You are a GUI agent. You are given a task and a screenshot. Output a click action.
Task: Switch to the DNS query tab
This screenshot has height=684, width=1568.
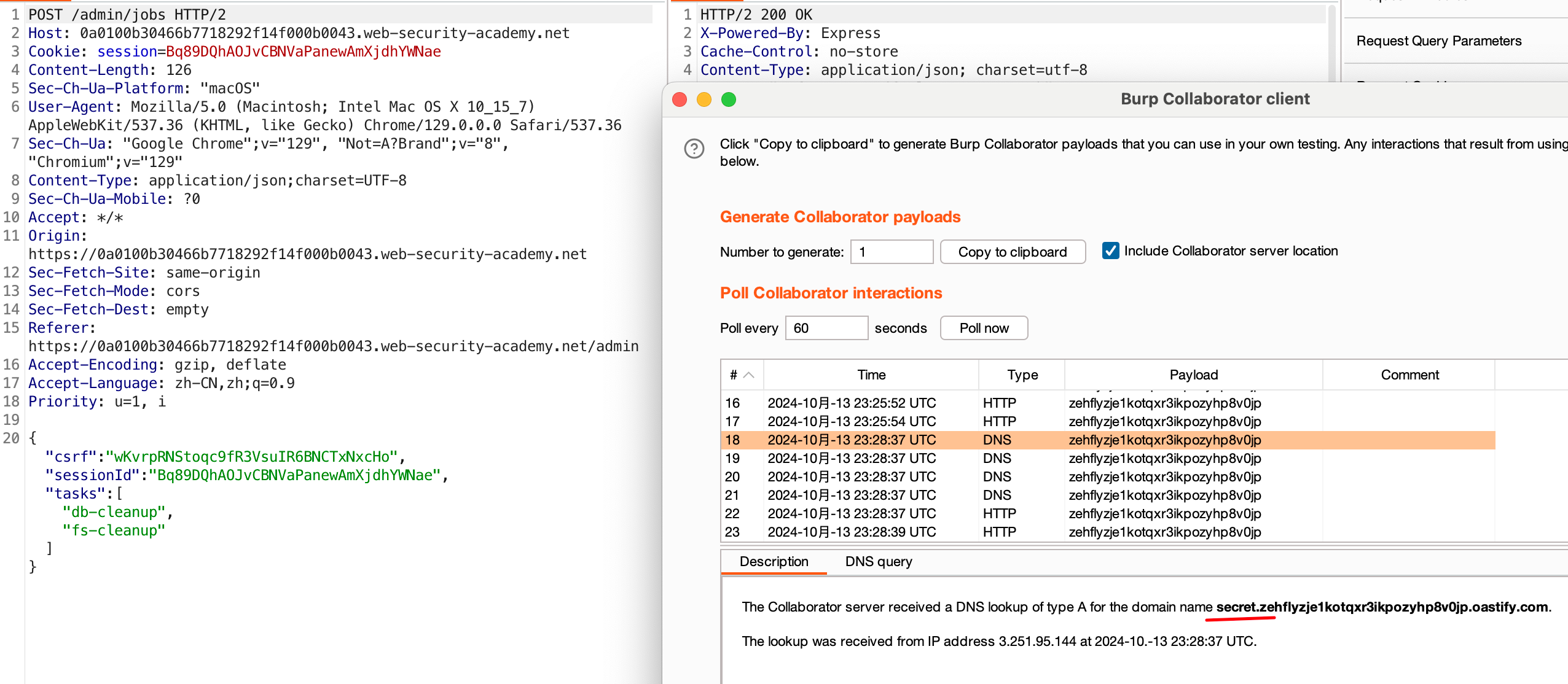pyautogui.click(x=879, y=561)
